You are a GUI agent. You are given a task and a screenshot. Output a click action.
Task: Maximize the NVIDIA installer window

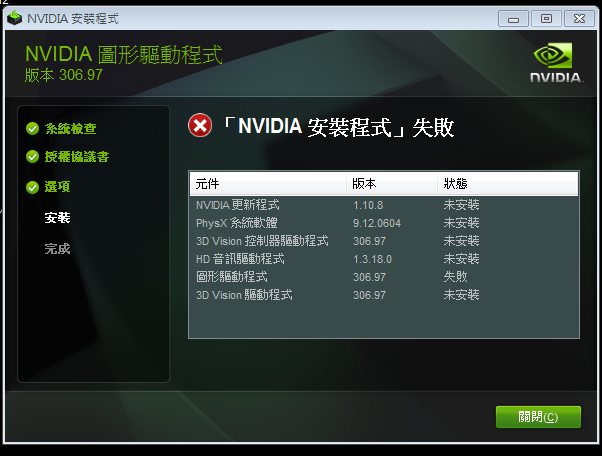click(546, 19)
